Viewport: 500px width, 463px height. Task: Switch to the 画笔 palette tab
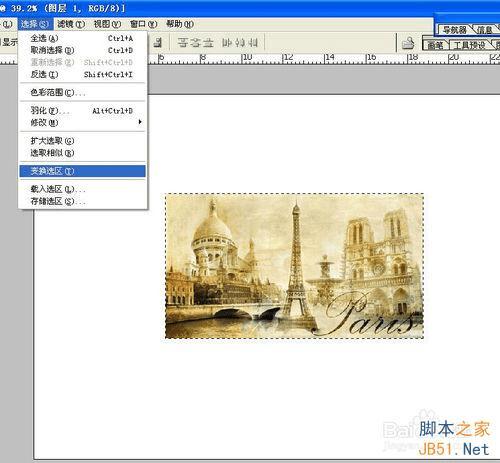[435, 45]
